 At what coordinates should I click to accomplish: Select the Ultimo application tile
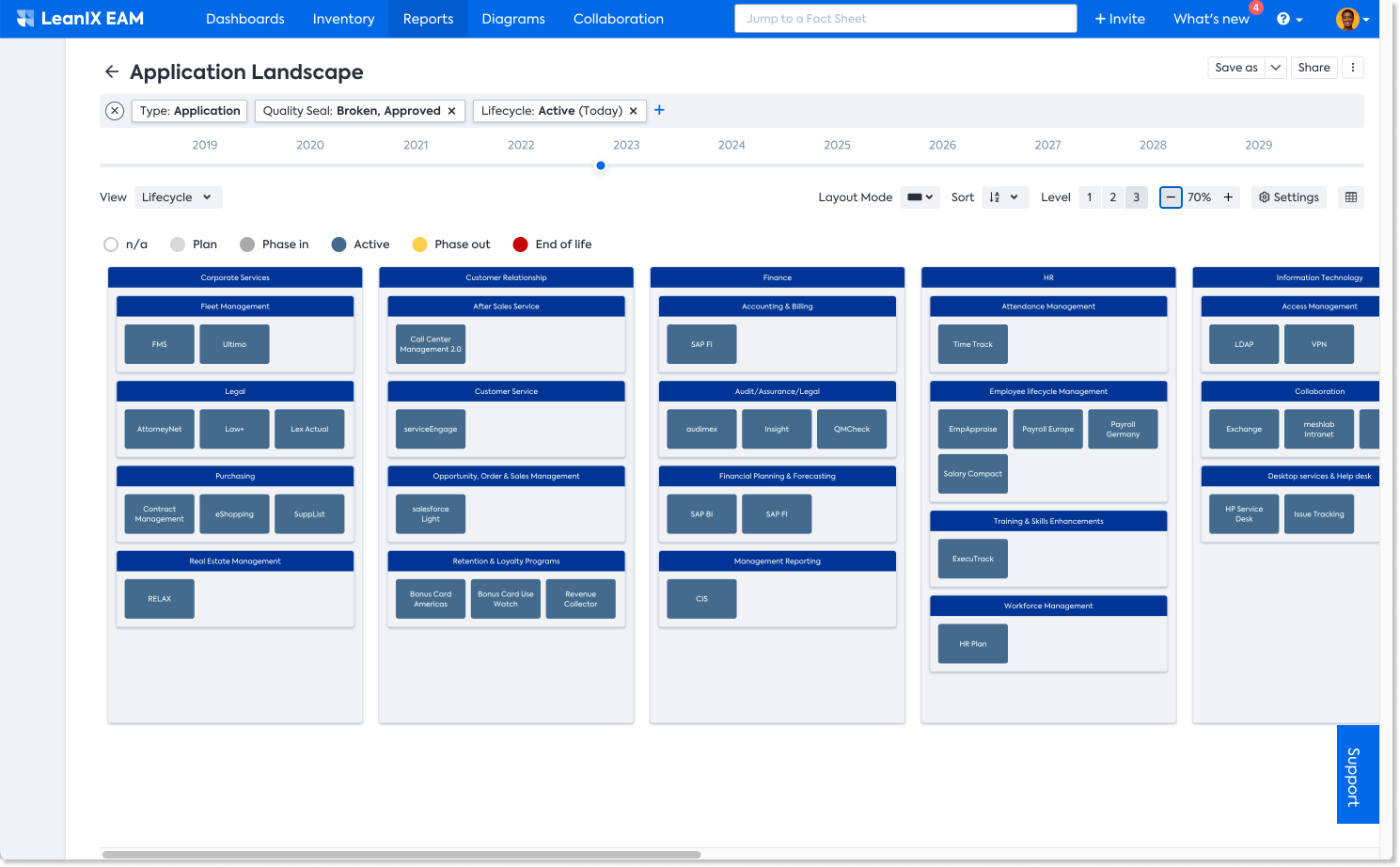235,344
